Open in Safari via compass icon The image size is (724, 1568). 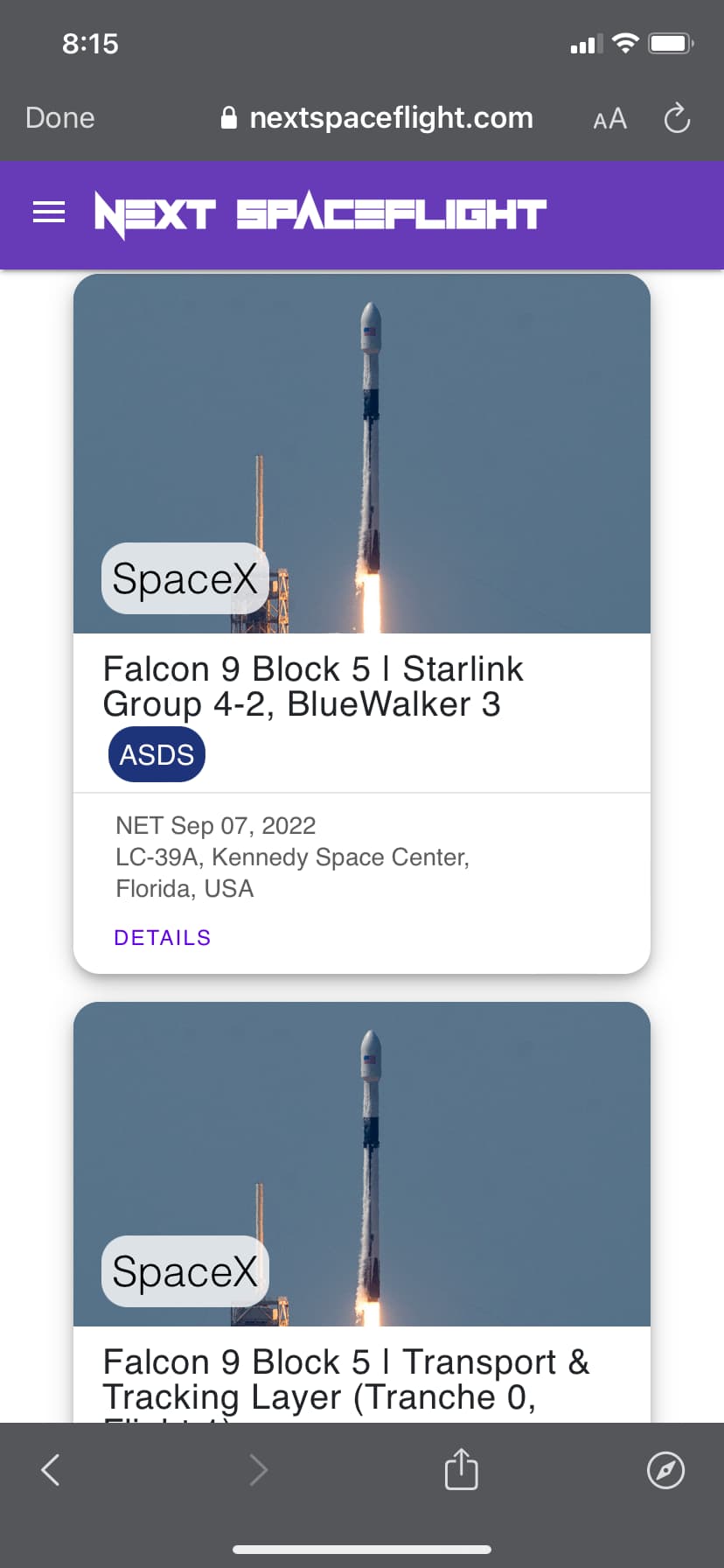665,1469
